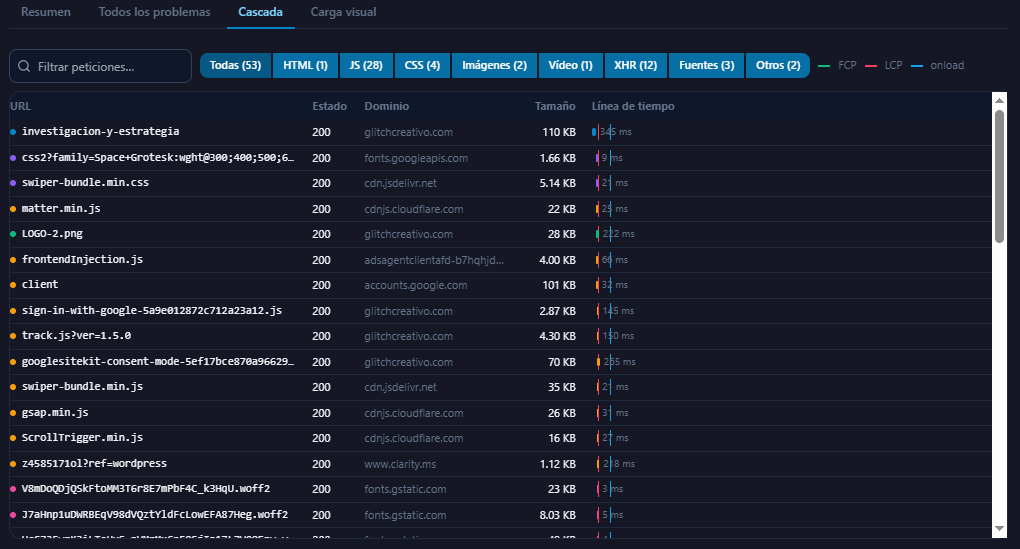Click the accounts.google.com domain cell
The image size is (1020, 549).
tap(416, 285)
